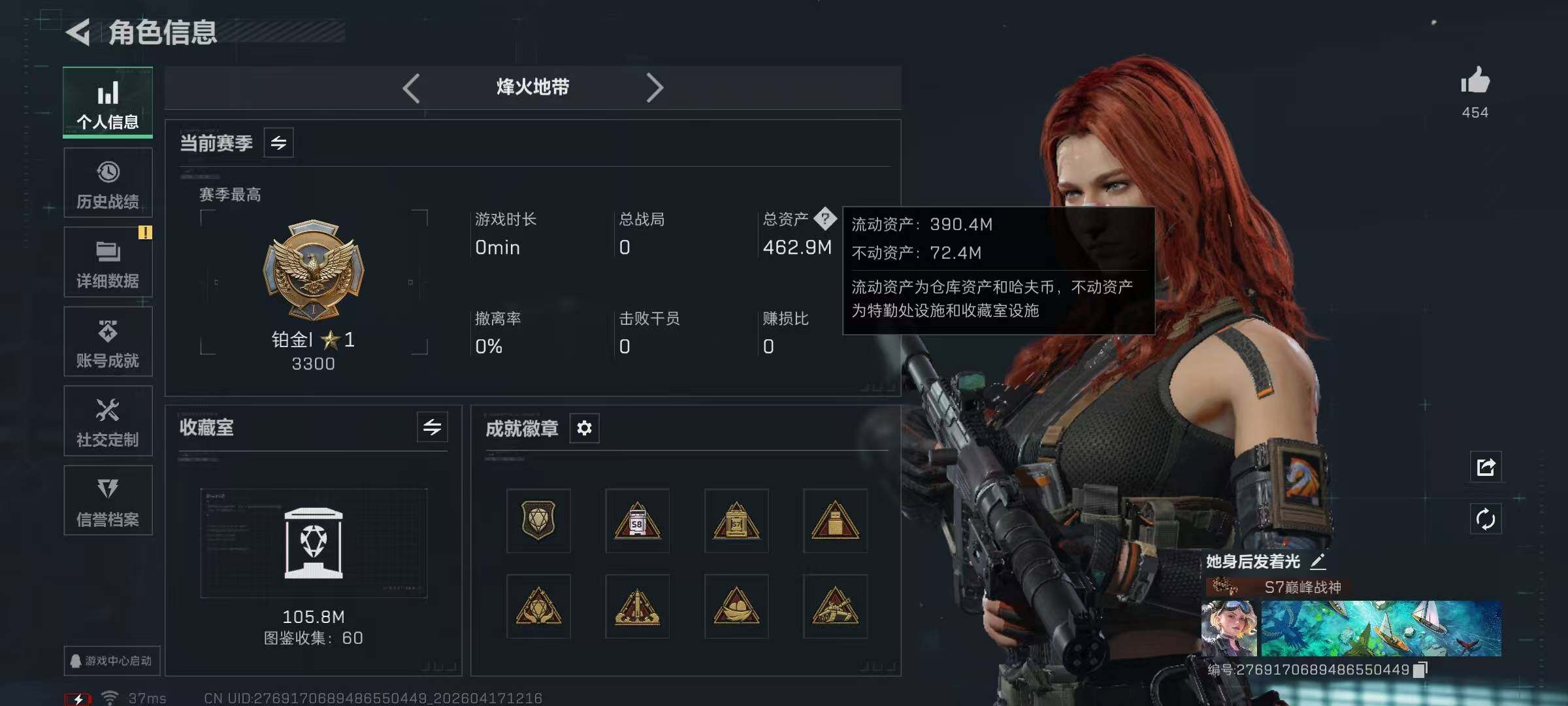
Task: Go back using the arrow beside 角色信息
Action: (78, 32)
